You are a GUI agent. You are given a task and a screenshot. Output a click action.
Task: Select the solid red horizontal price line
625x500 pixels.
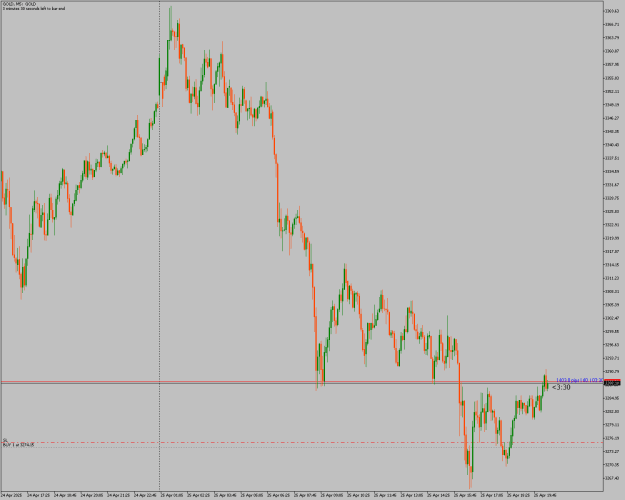pos(302,382)
